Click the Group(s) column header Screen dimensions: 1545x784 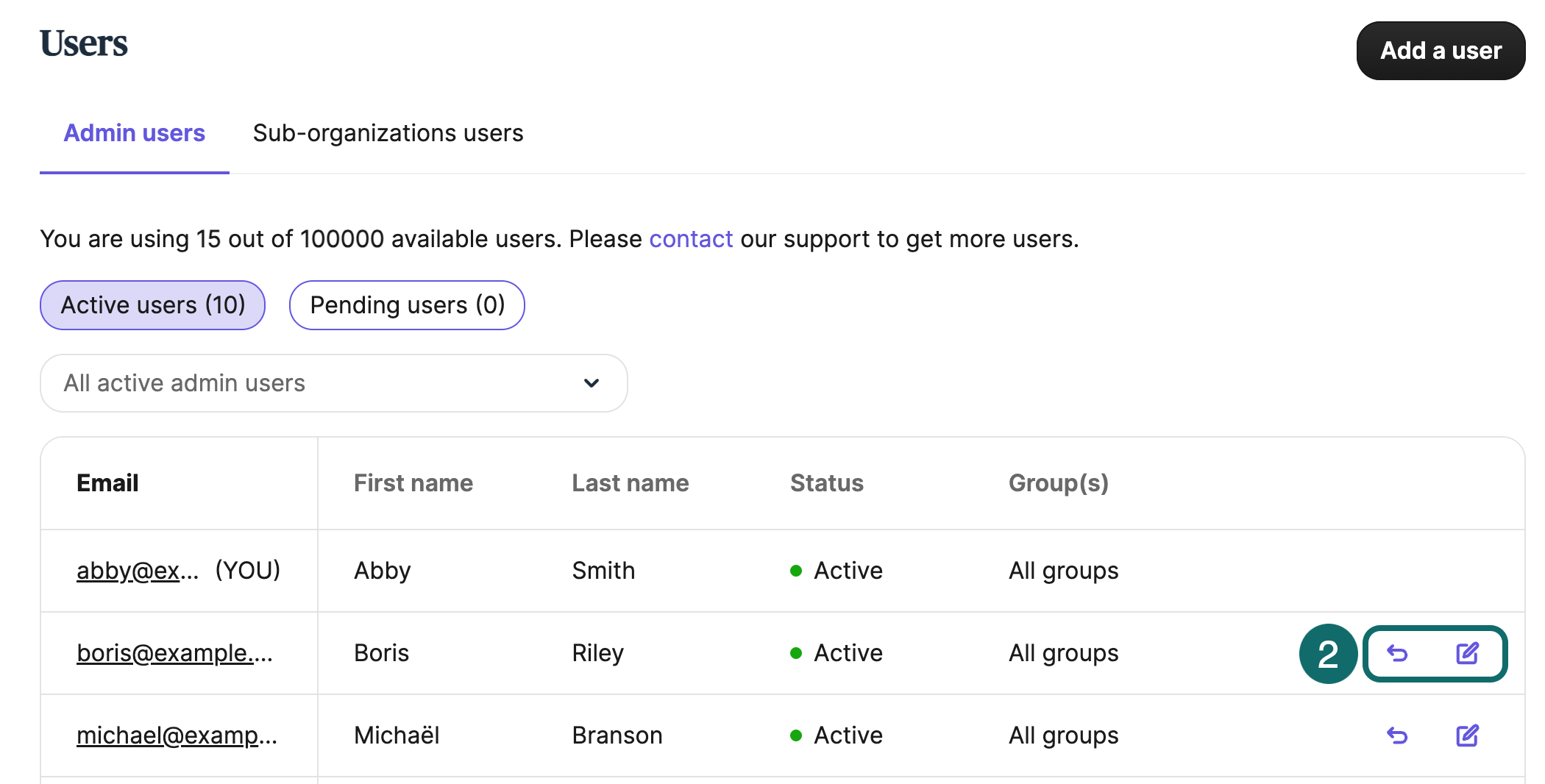tap(1058, 483)
